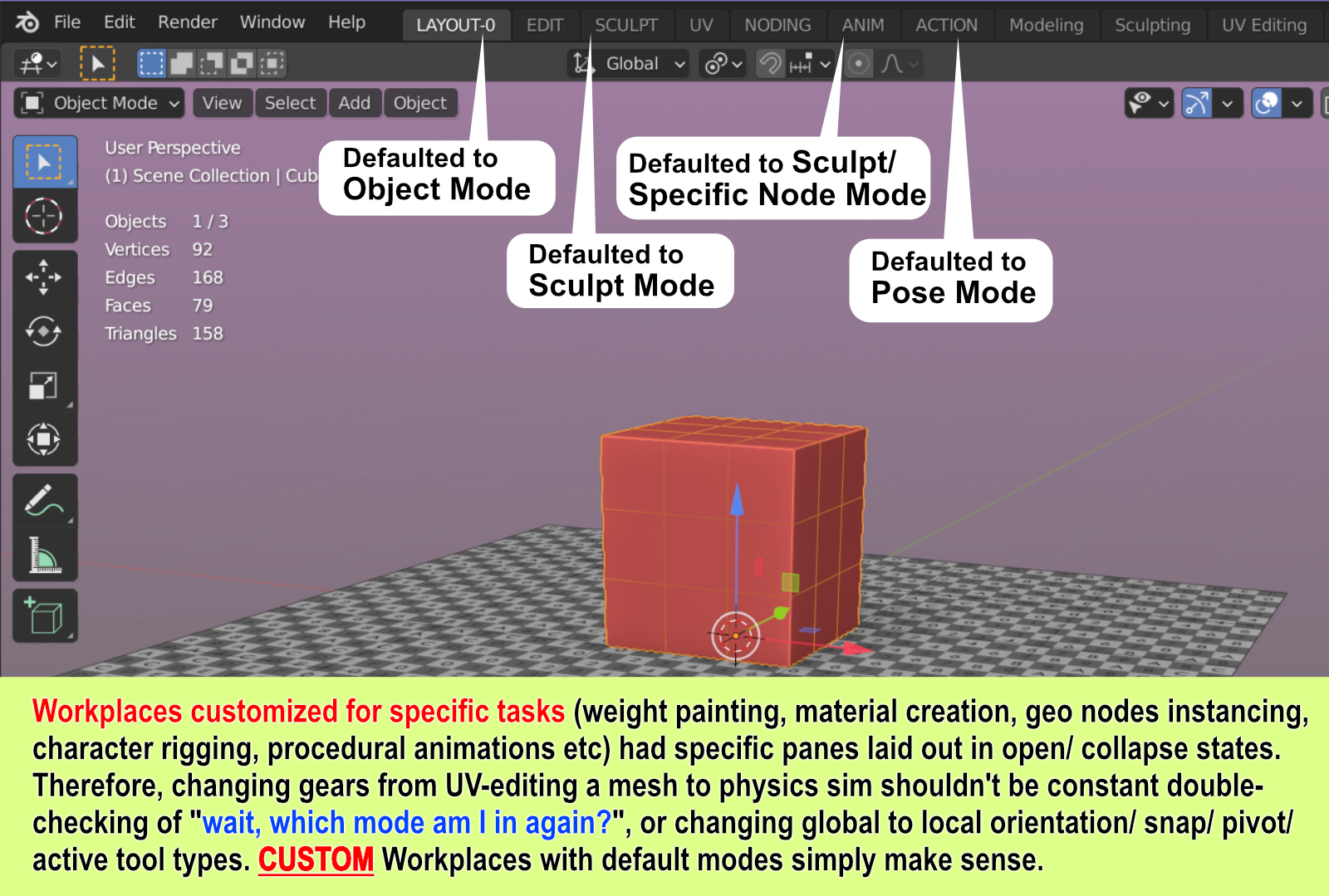Switch to the NODING workspace tab
The image size is (1329, 896).
(x=777, y=25)
